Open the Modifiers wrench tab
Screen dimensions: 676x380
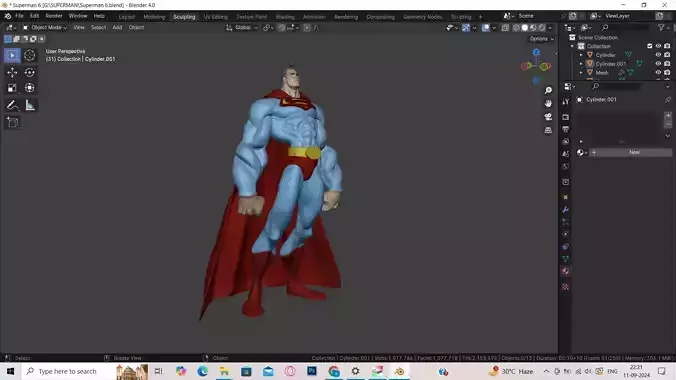tap(566, 210)
